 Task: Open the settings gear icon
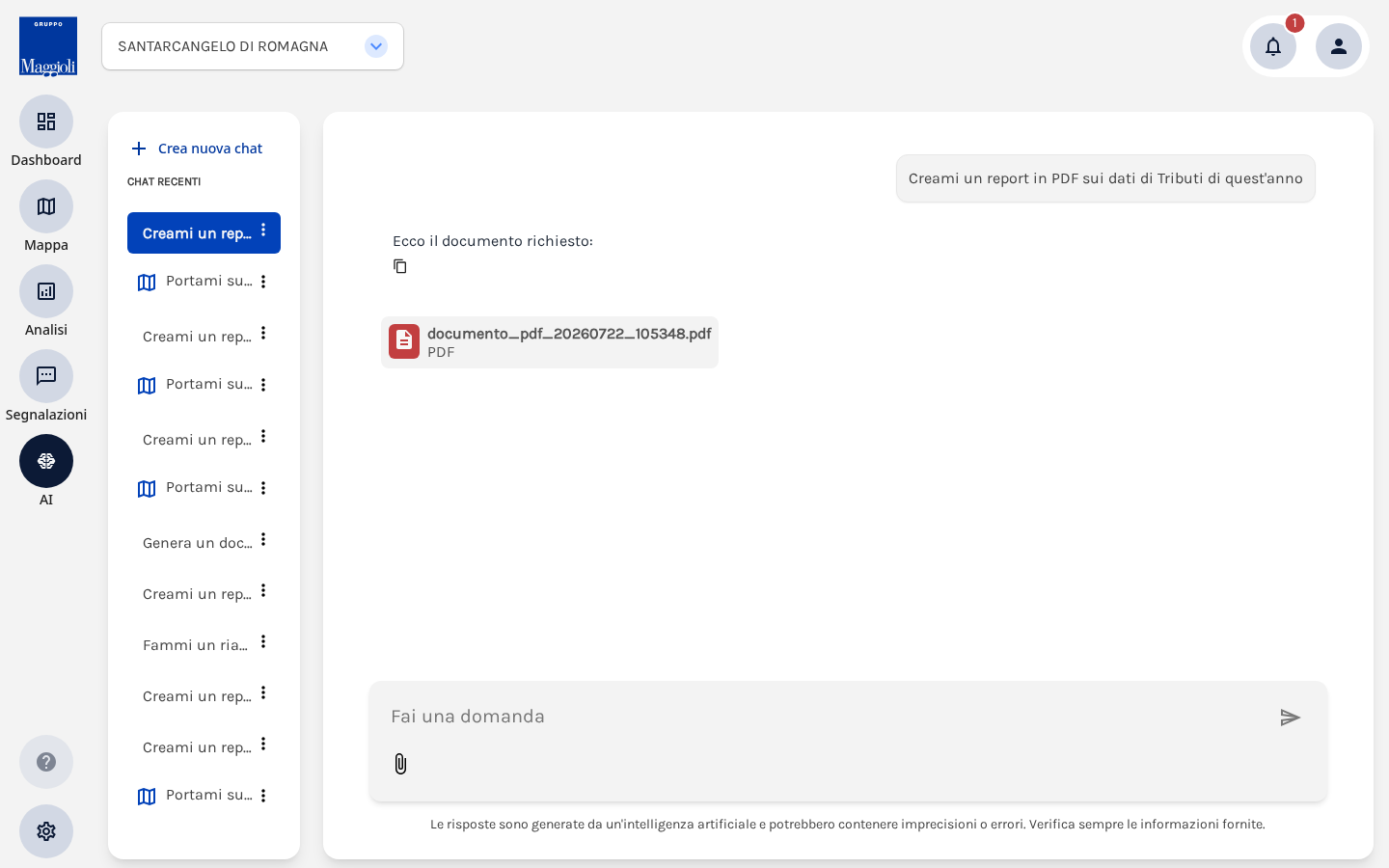coord(46,831)
